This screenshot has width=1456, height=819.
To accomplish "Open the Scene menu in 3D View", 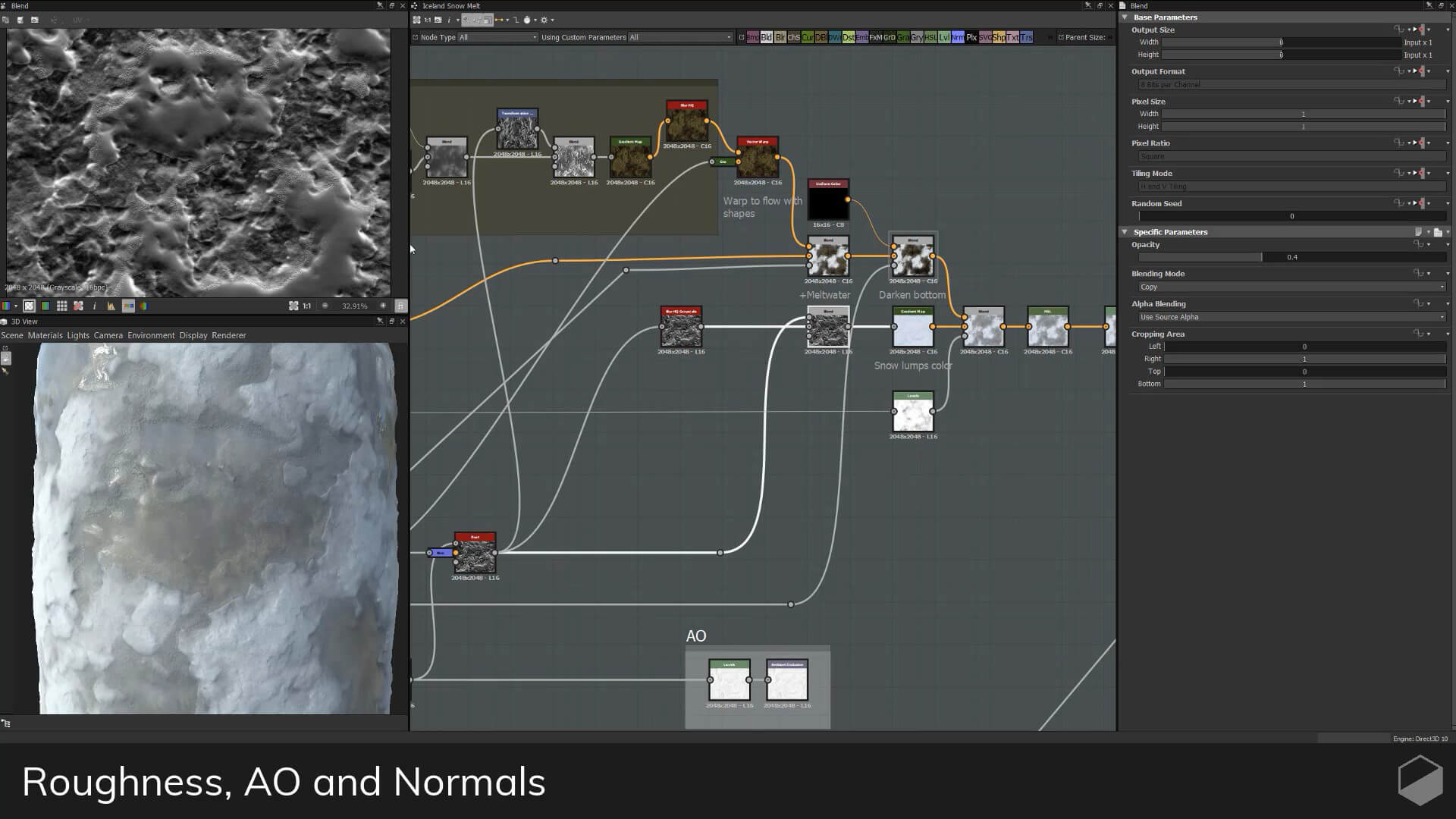I will tap(12, 335).
